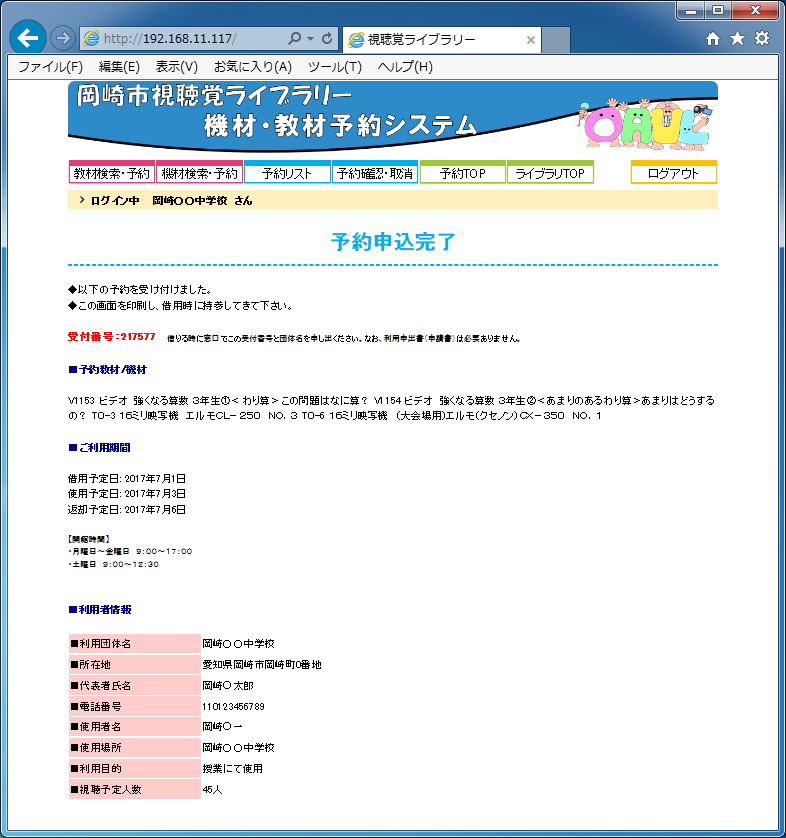Open the お気に入り(A) menu
Screen dimensions: 786x838
tap(252, 67)
